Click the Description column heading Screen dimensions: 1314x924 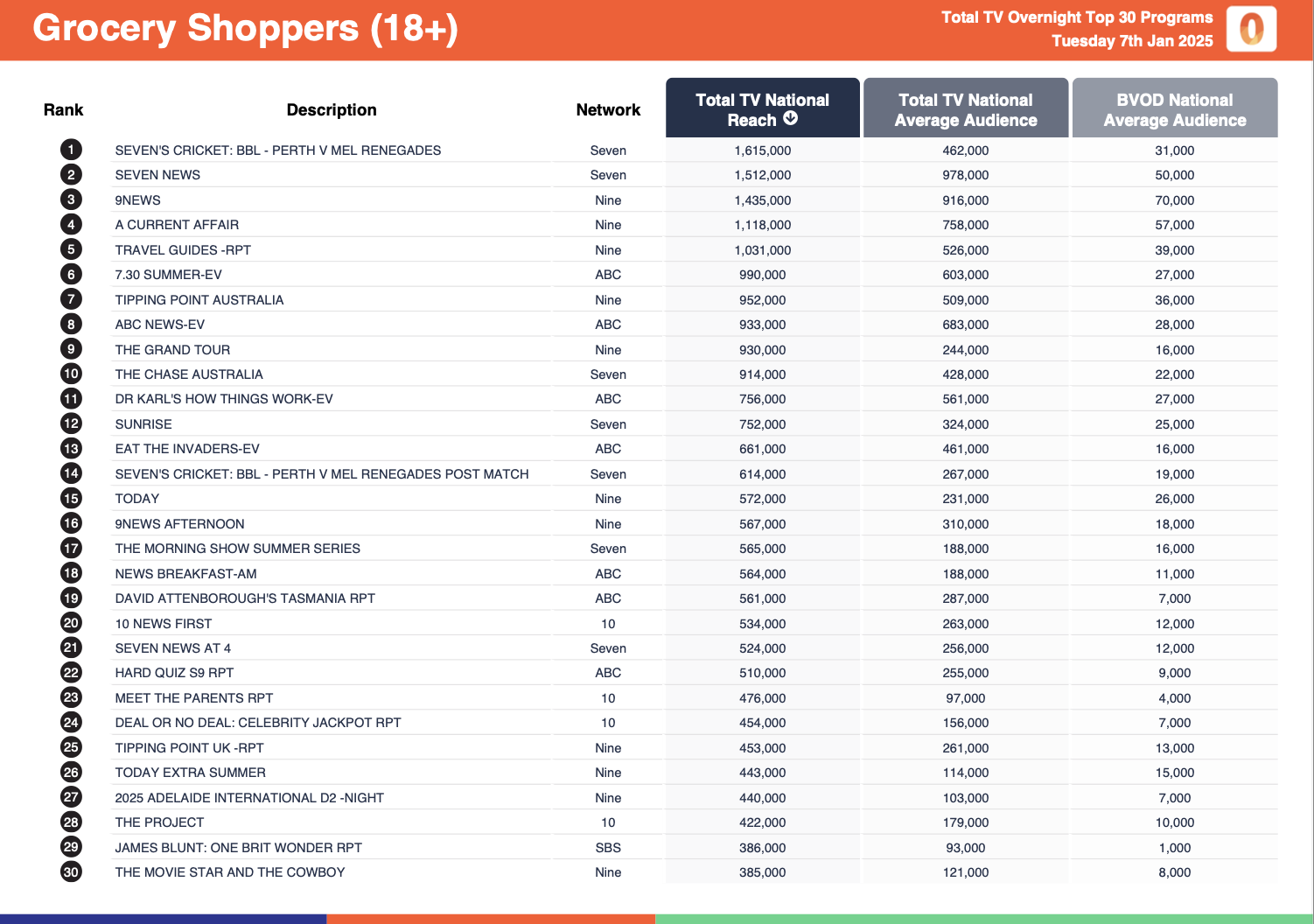pos(332,110)
